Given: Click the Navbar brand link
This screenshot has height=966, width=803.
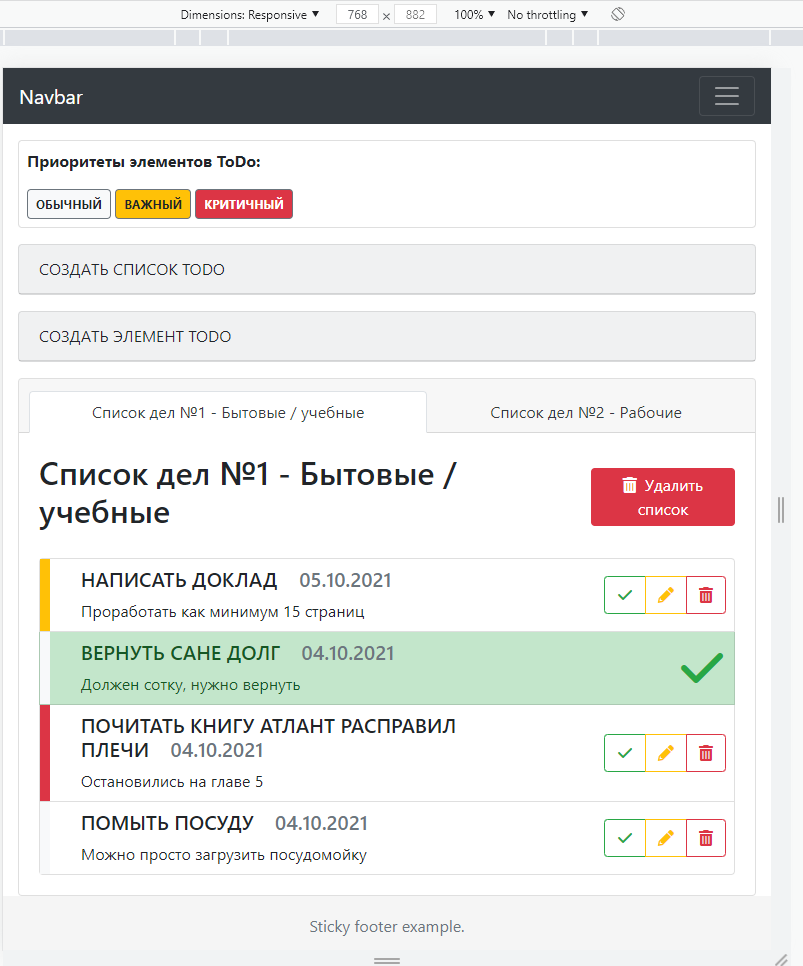Looking at the screenshot, I should [51, 97].
